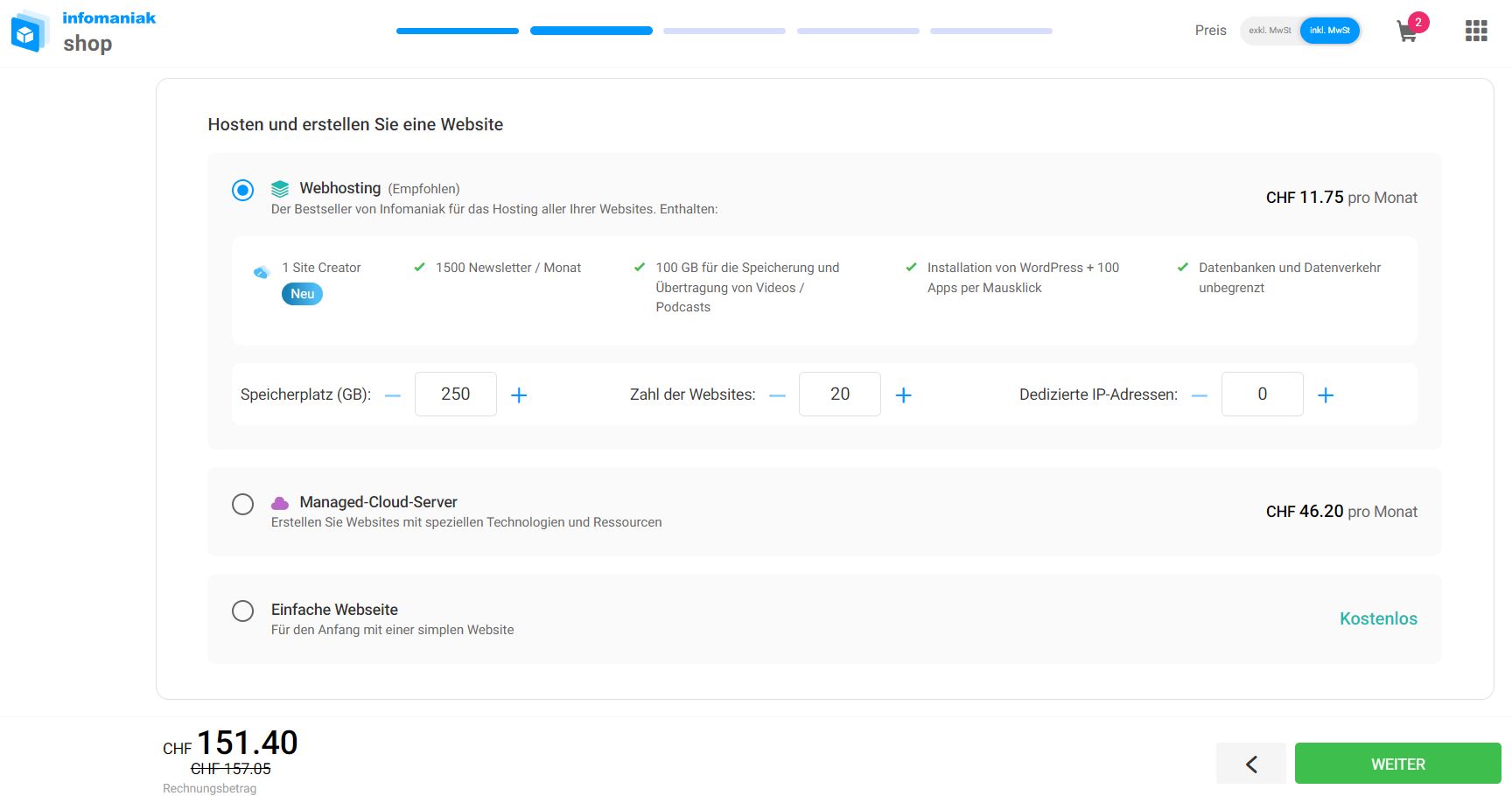Click the infomaniak shop title
The height and width of the screenshot is (796, 1512).
109,31
